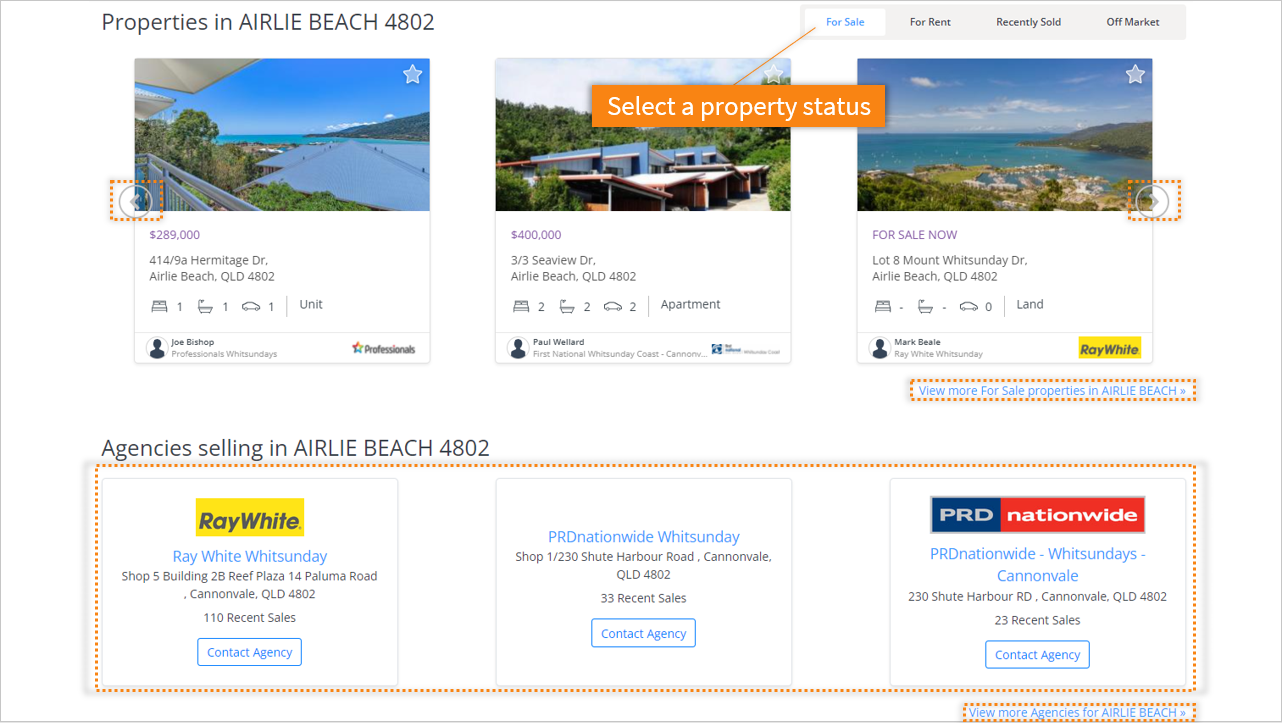Favorite the 414/9a Hermitage Dr listing star
Image resolution: width=1282 pixels, height=723 pixels.
click(412, 75)
